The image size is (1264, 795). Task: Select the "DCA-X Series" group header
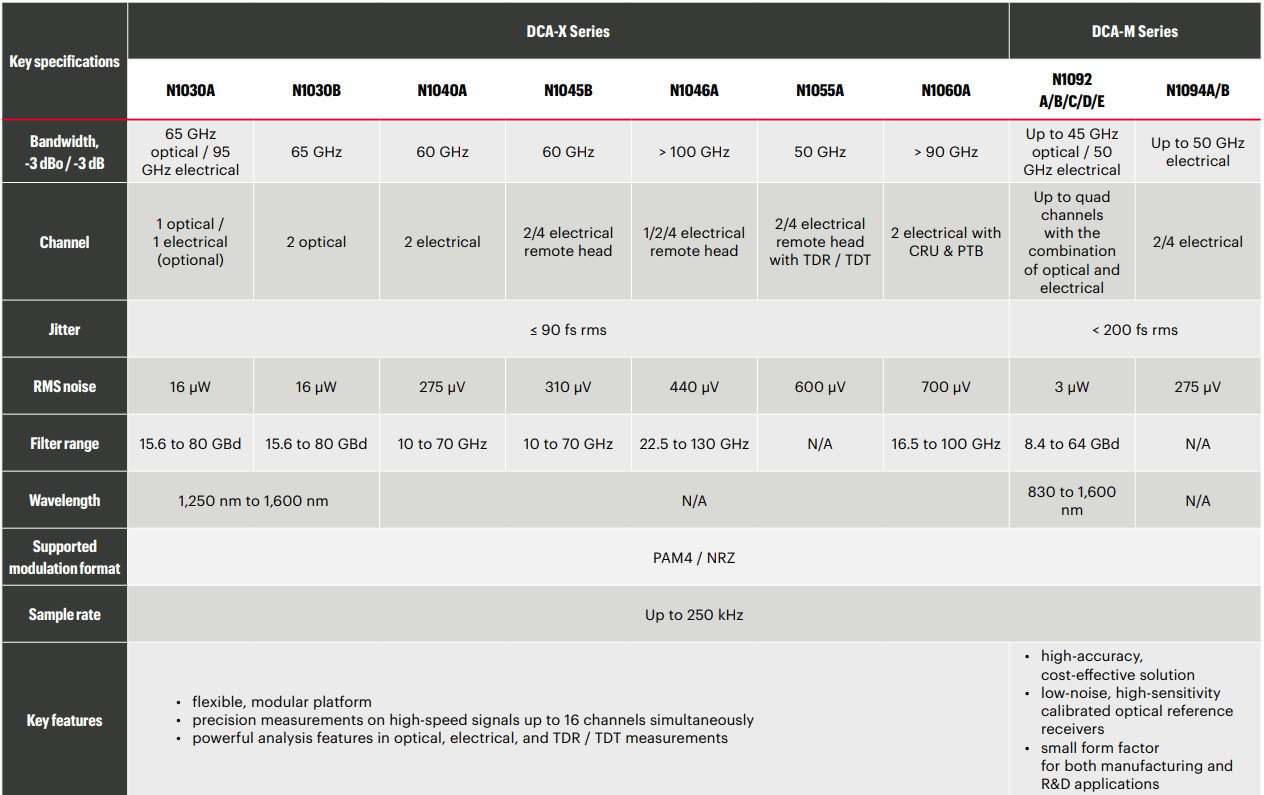pyautogui.click(x=568, y=31)
